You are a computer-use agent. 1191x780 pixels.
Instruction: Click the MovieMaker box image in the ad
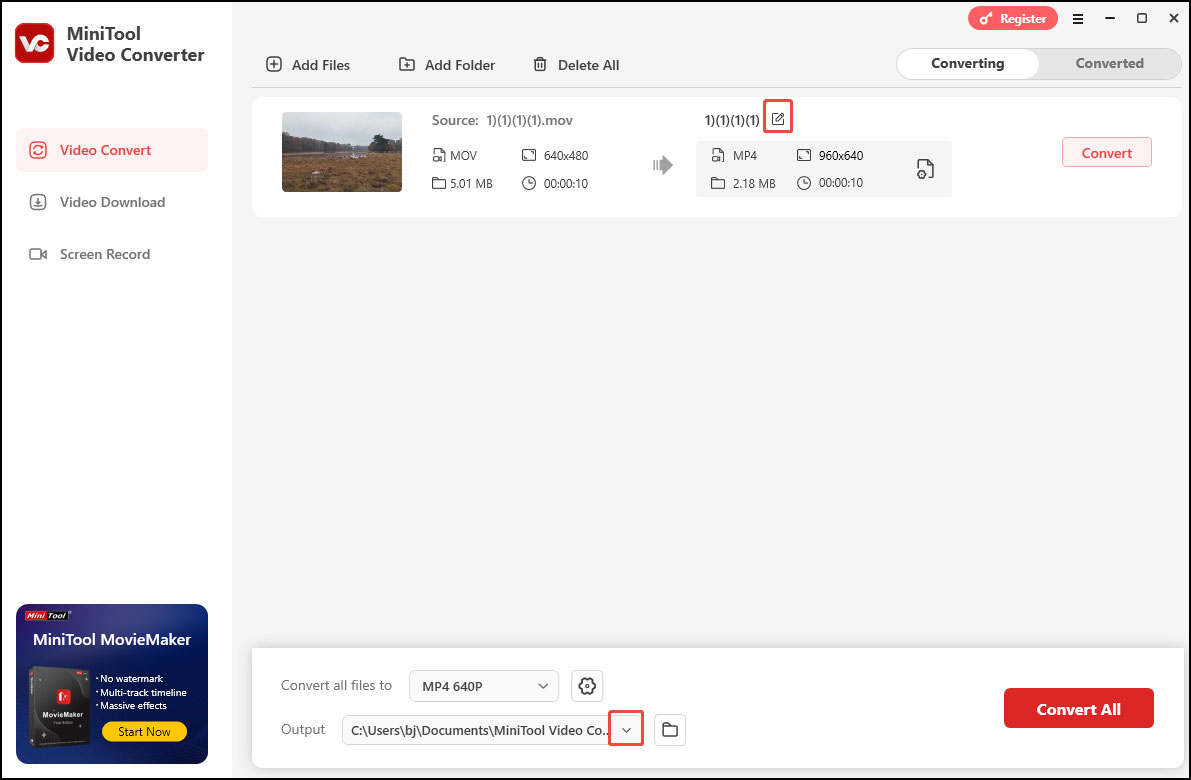pos(61,706)
